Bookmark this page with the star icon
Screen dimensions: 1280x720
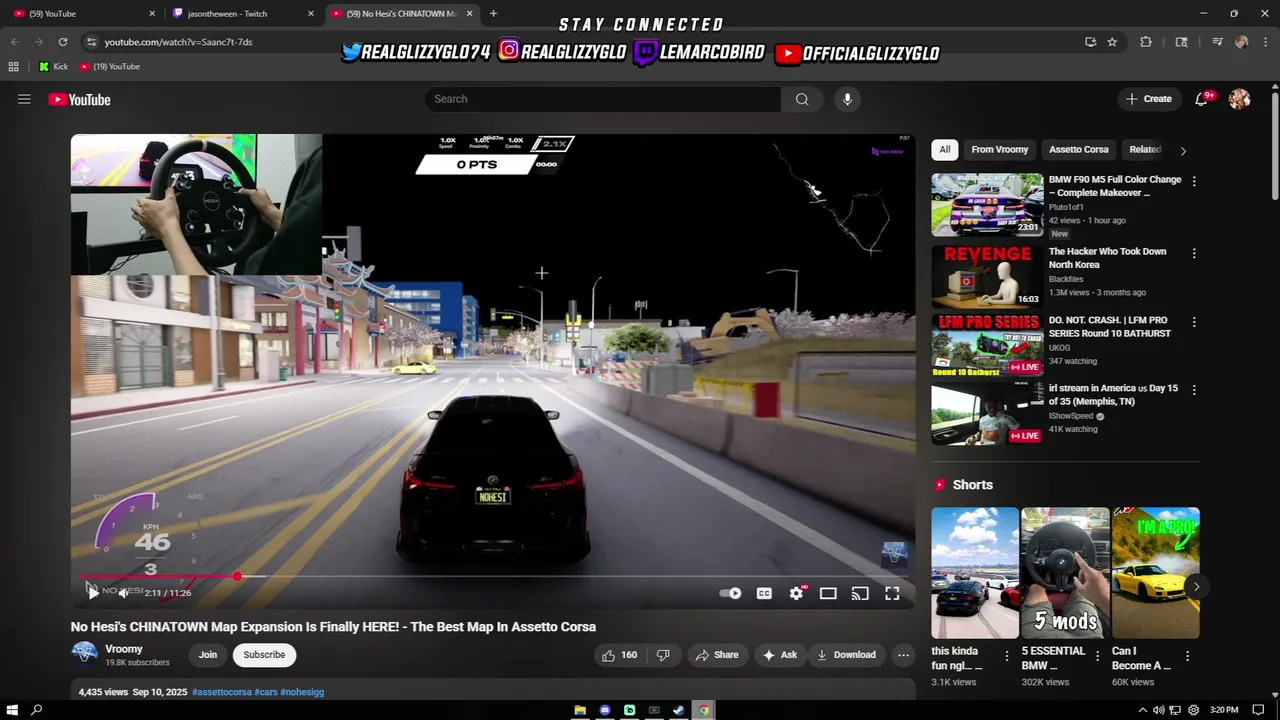pos(1112,42)
